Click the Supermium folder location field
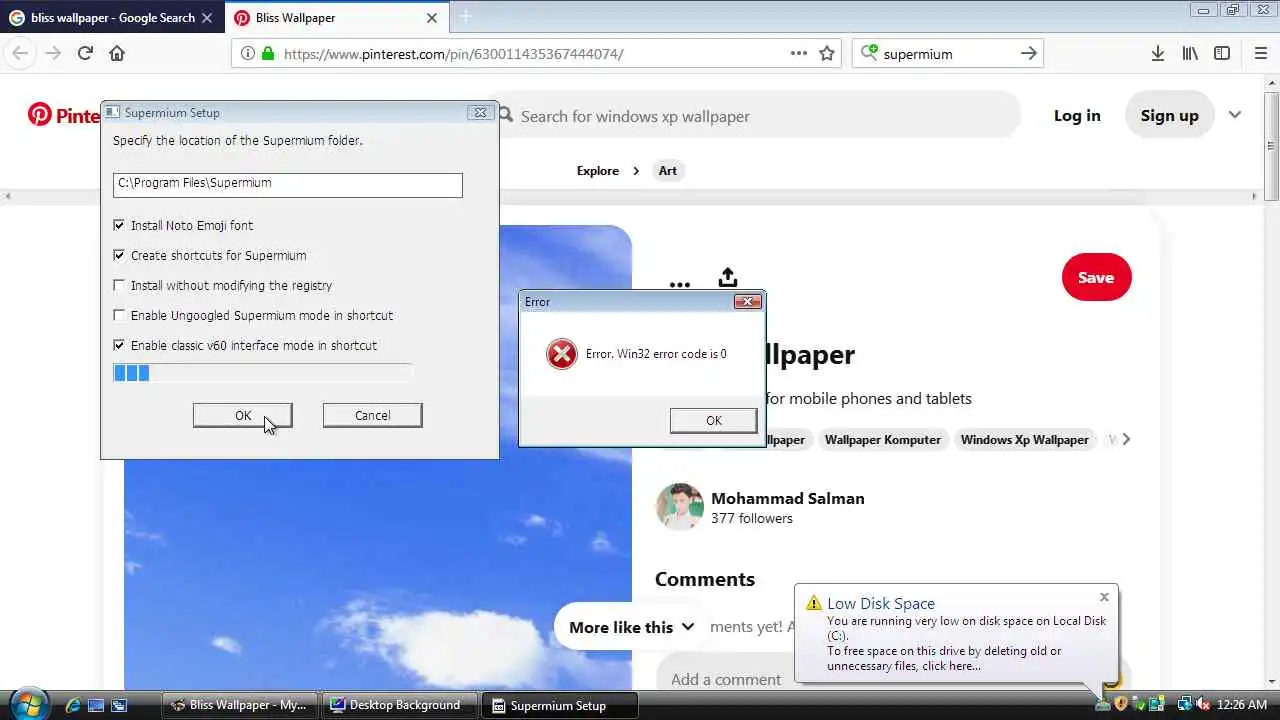Screen dimensions: 1280x720 (x=288, y=184)
